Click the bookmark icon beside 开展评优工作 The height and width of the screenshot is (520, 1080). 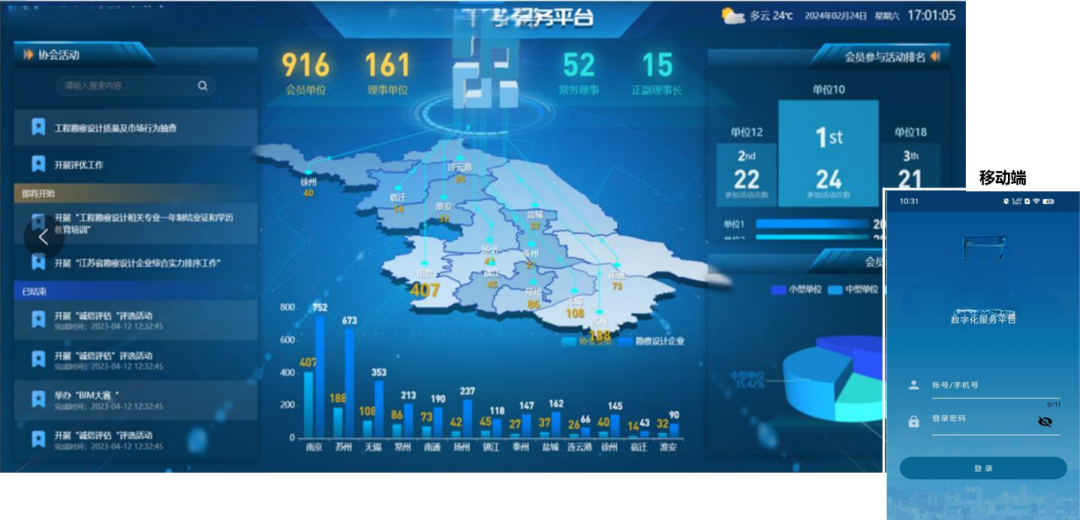tap(39, 165)
